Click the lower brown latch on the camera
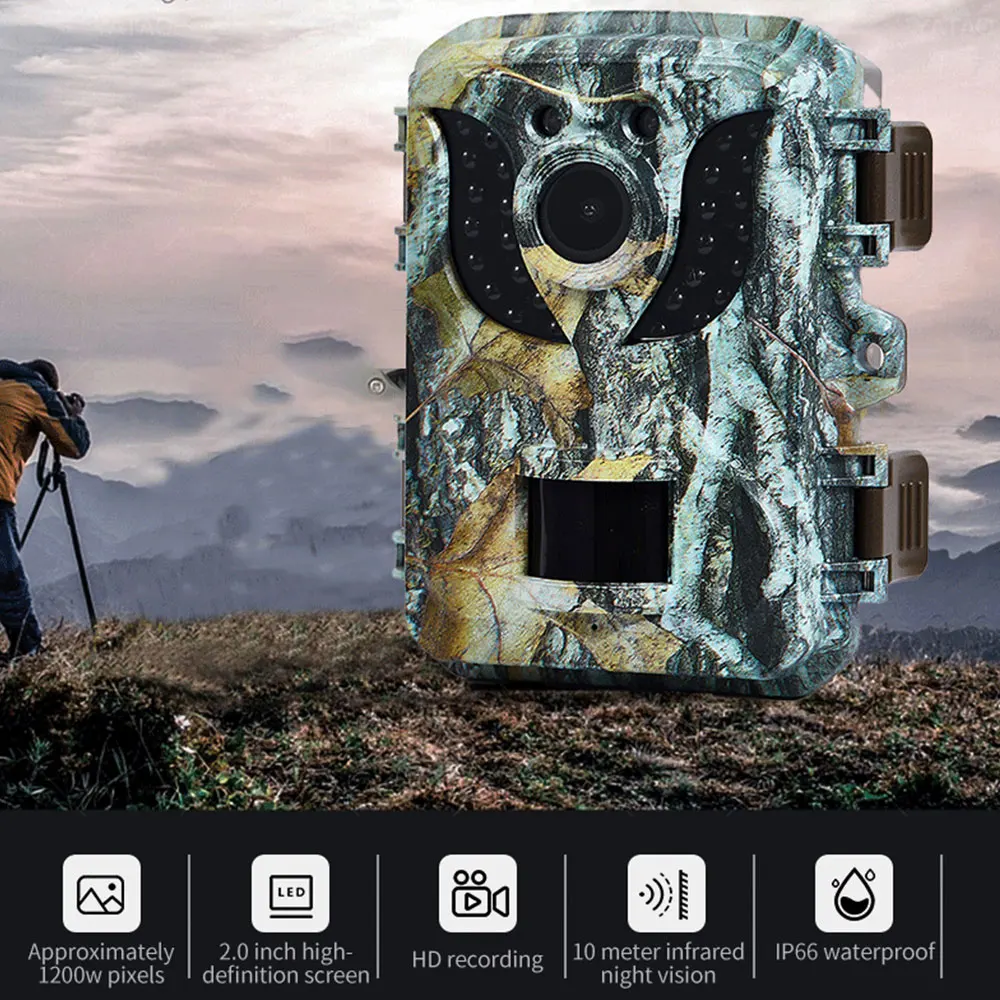The image size is (1000, 1000). point(895,515)
